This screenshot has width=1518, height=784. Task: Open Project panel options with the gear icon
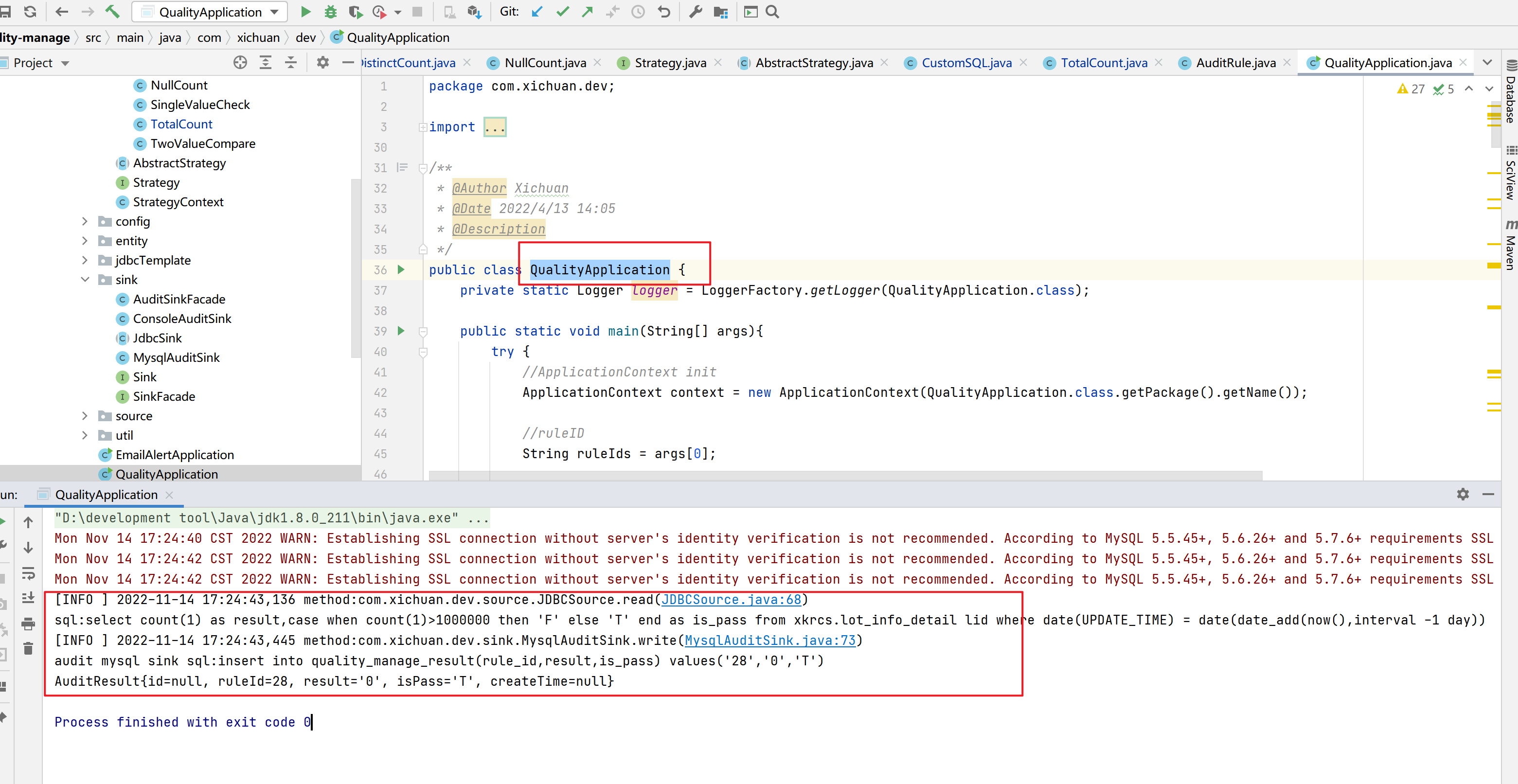pyautogui.click(x=323, y=62)
